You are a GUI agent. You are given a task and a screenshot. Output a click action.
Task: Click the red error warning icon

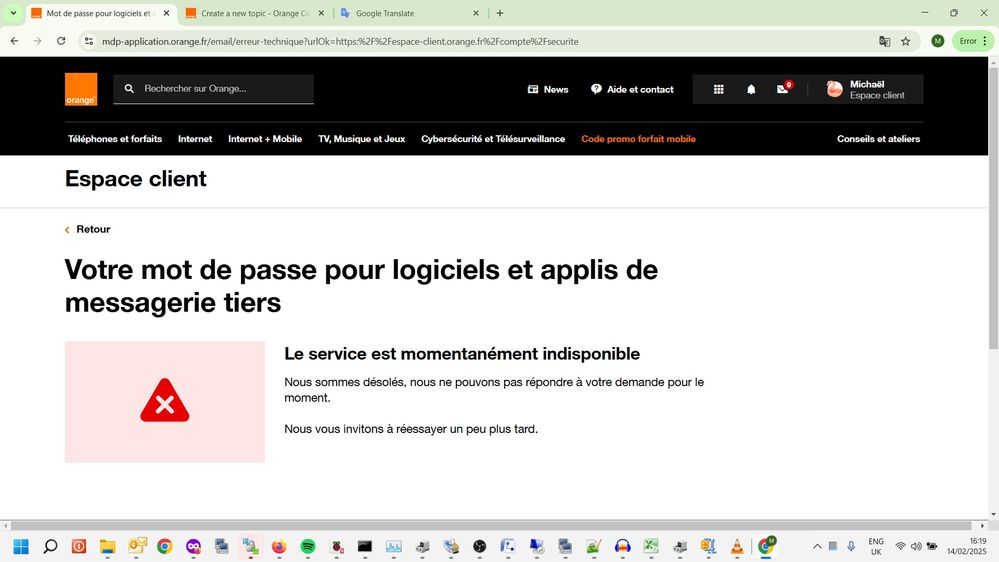coord(165,401)
